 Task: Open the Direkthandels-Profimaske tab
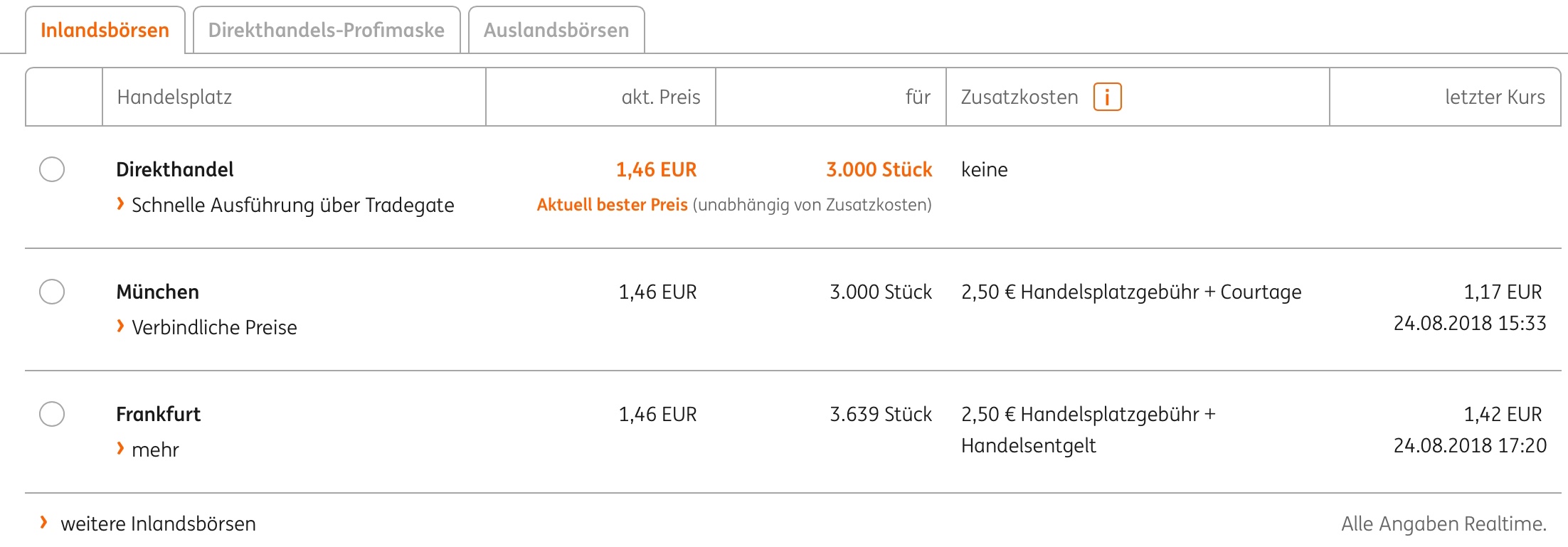pyautogui.click(x=326, y=30)
